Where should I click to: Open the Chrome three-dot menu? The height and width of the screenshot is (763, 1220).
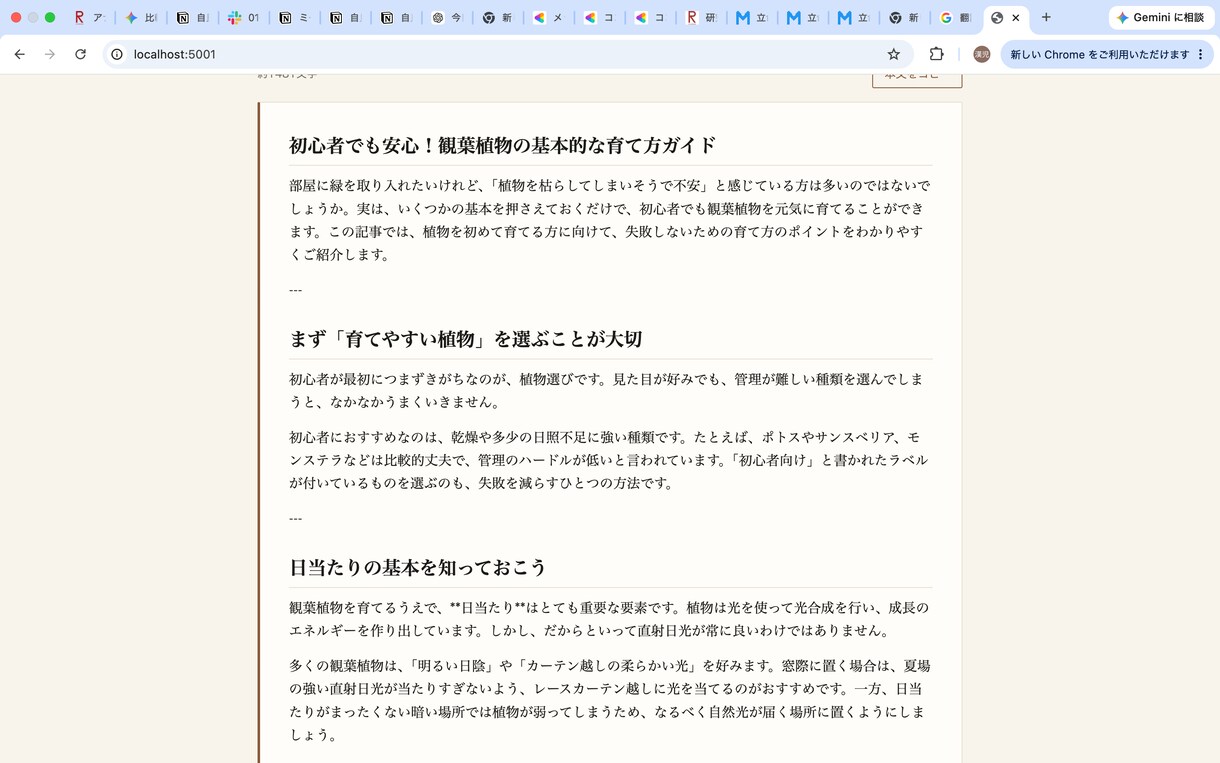tap(1201, 54)
